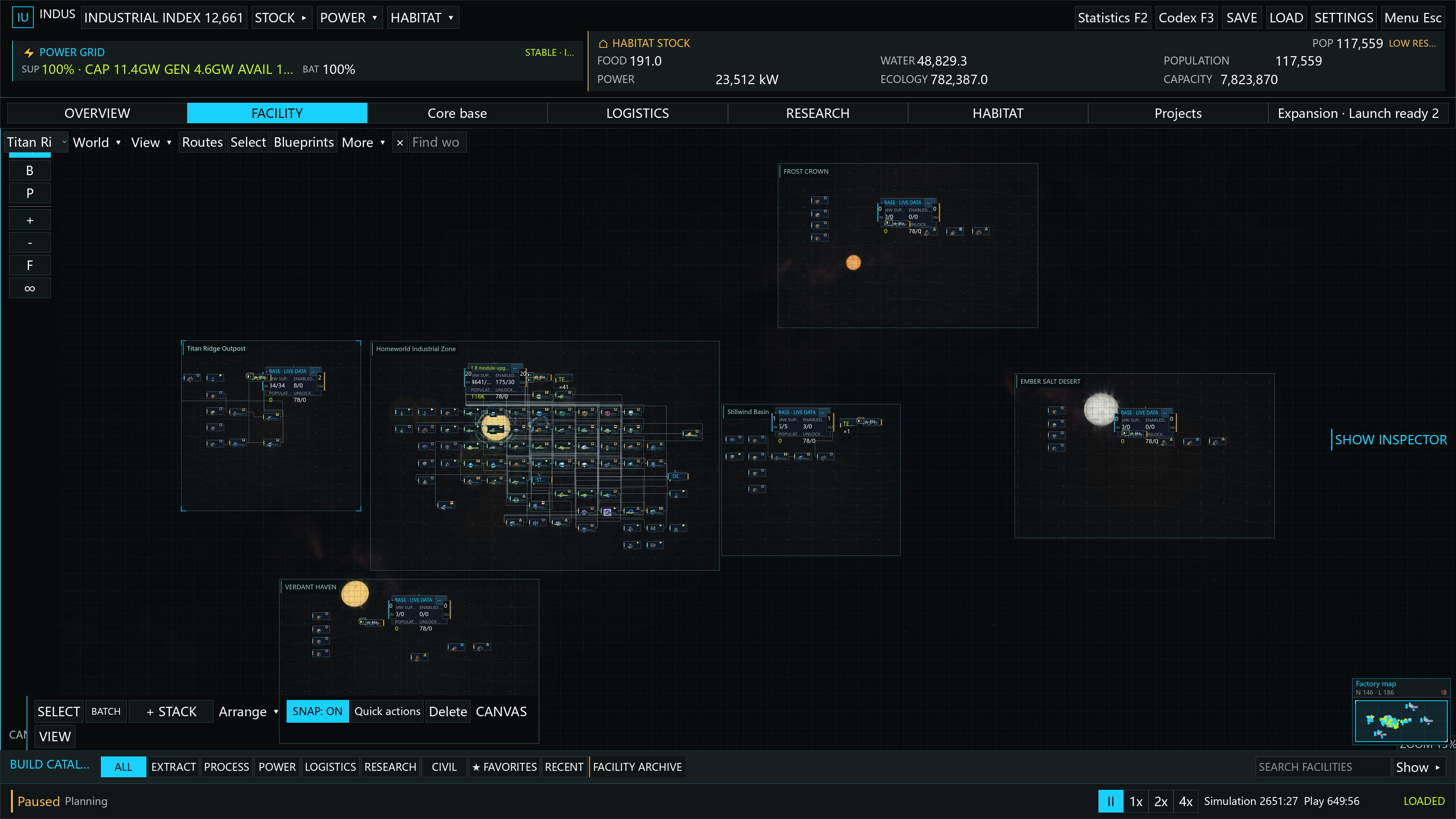Click the SAVE button
This screenshot has height=819, width=1456.
coord(1242,17)
